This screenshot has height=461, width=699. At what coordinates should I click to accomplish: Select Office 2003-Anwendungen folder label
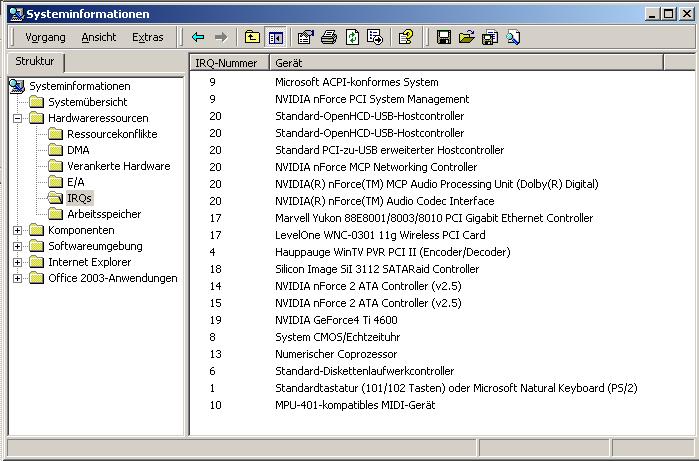click(x=112, y=278)
